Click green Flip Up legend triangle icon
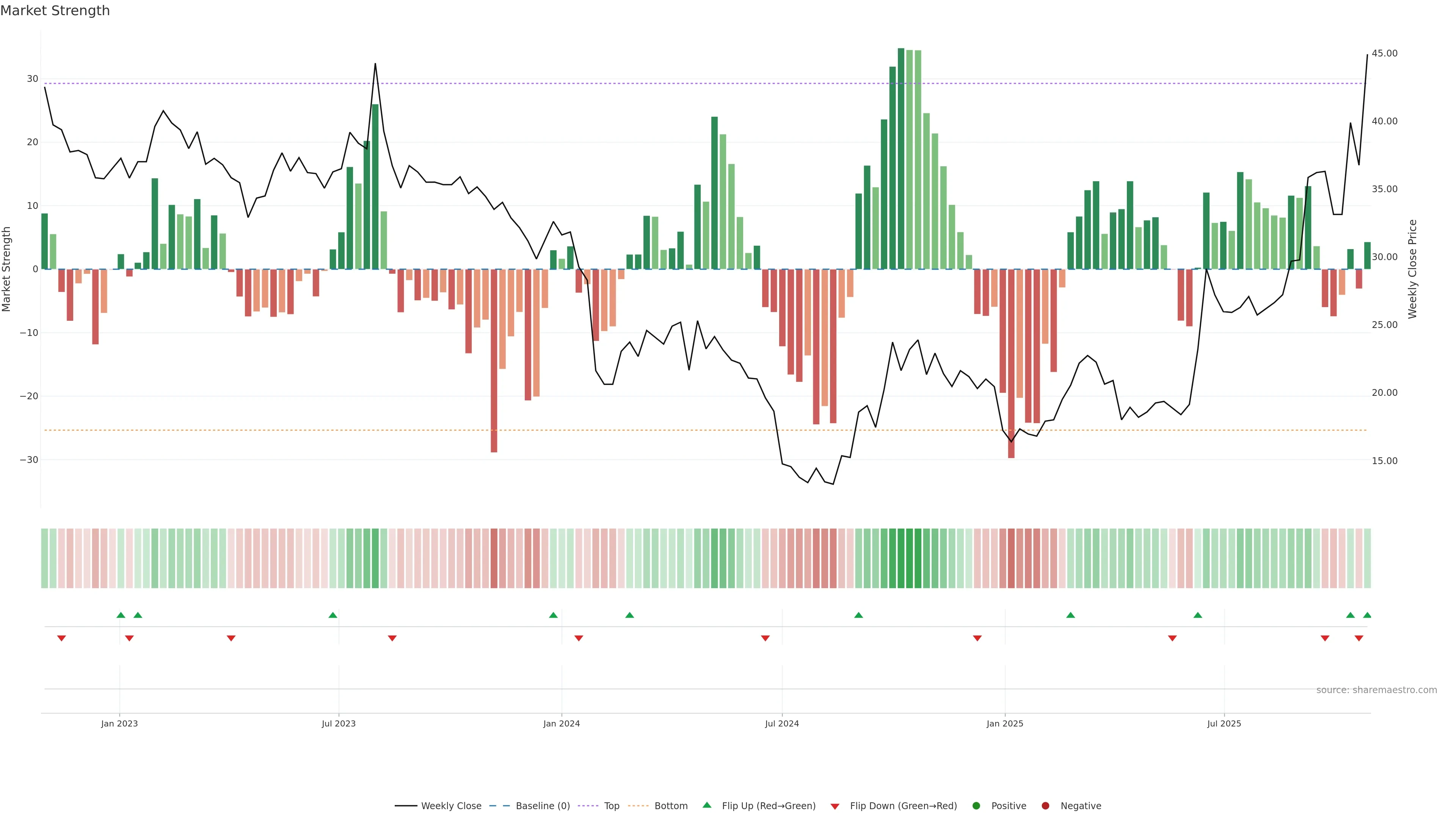The height and width of the screenshot is (819, 1456). click(706, 805)
